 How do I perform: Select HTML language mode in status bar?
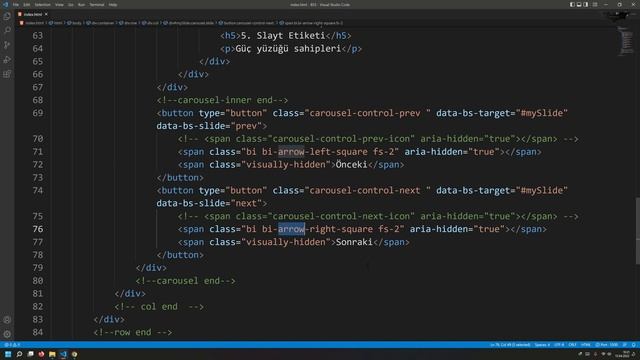(586, 345)
